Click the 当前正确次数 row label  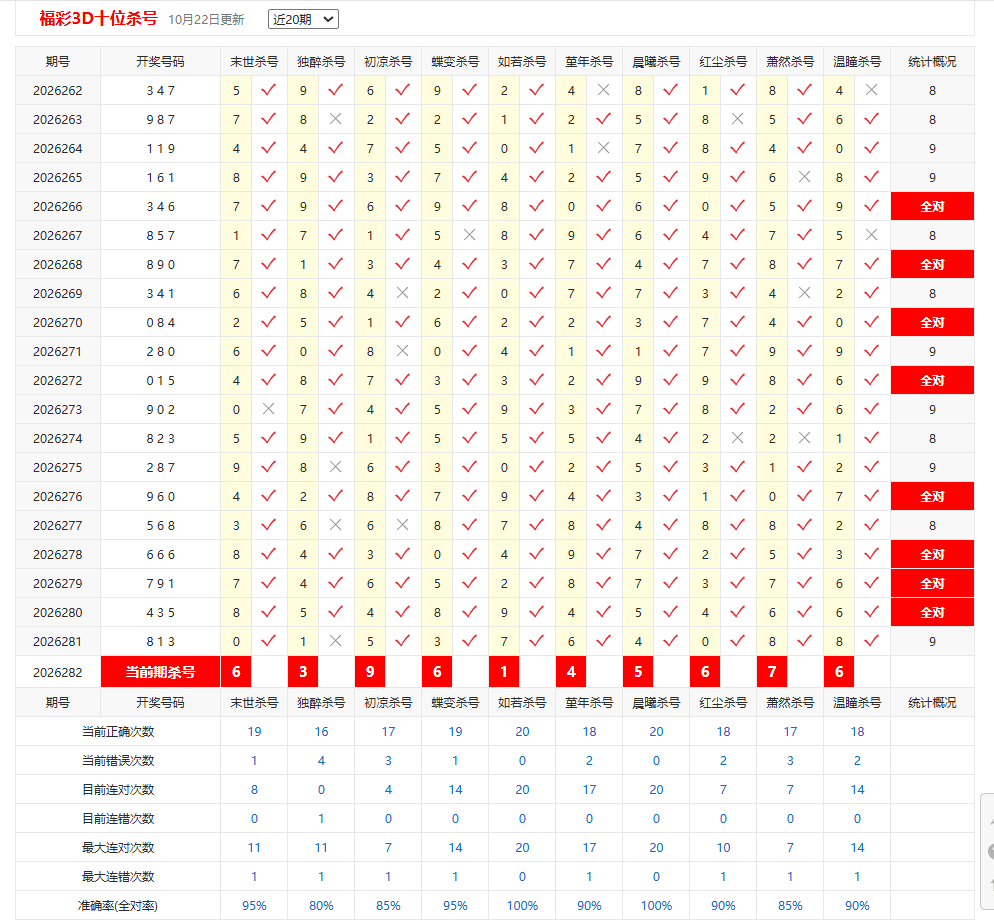pos(119,731)
